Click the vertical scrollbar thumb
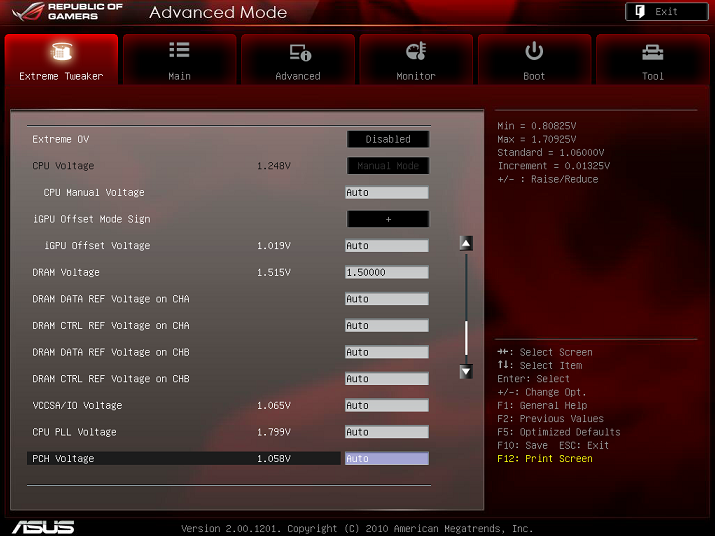 466,338
